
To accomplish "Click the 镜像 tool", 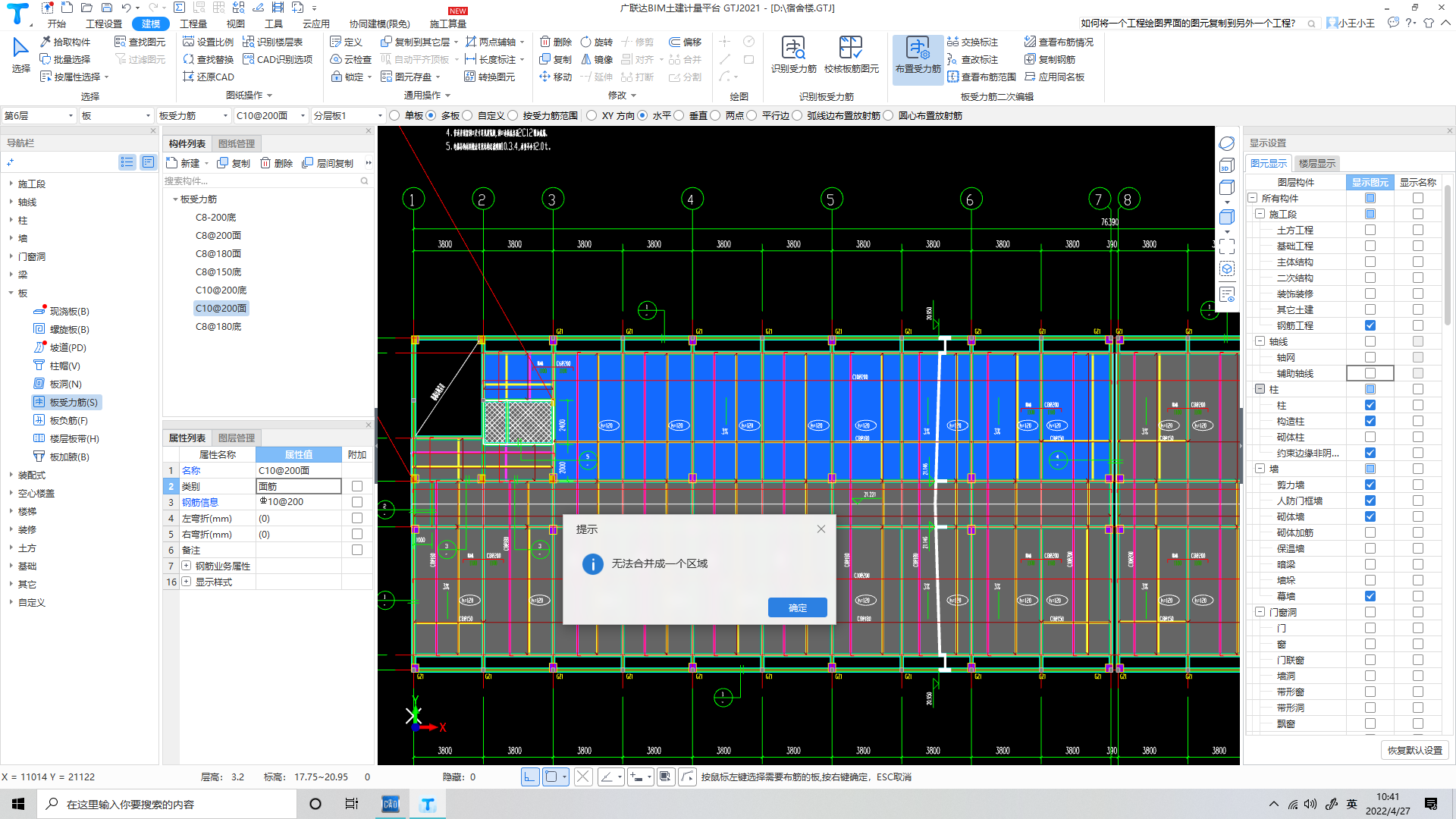I will 597,59.
